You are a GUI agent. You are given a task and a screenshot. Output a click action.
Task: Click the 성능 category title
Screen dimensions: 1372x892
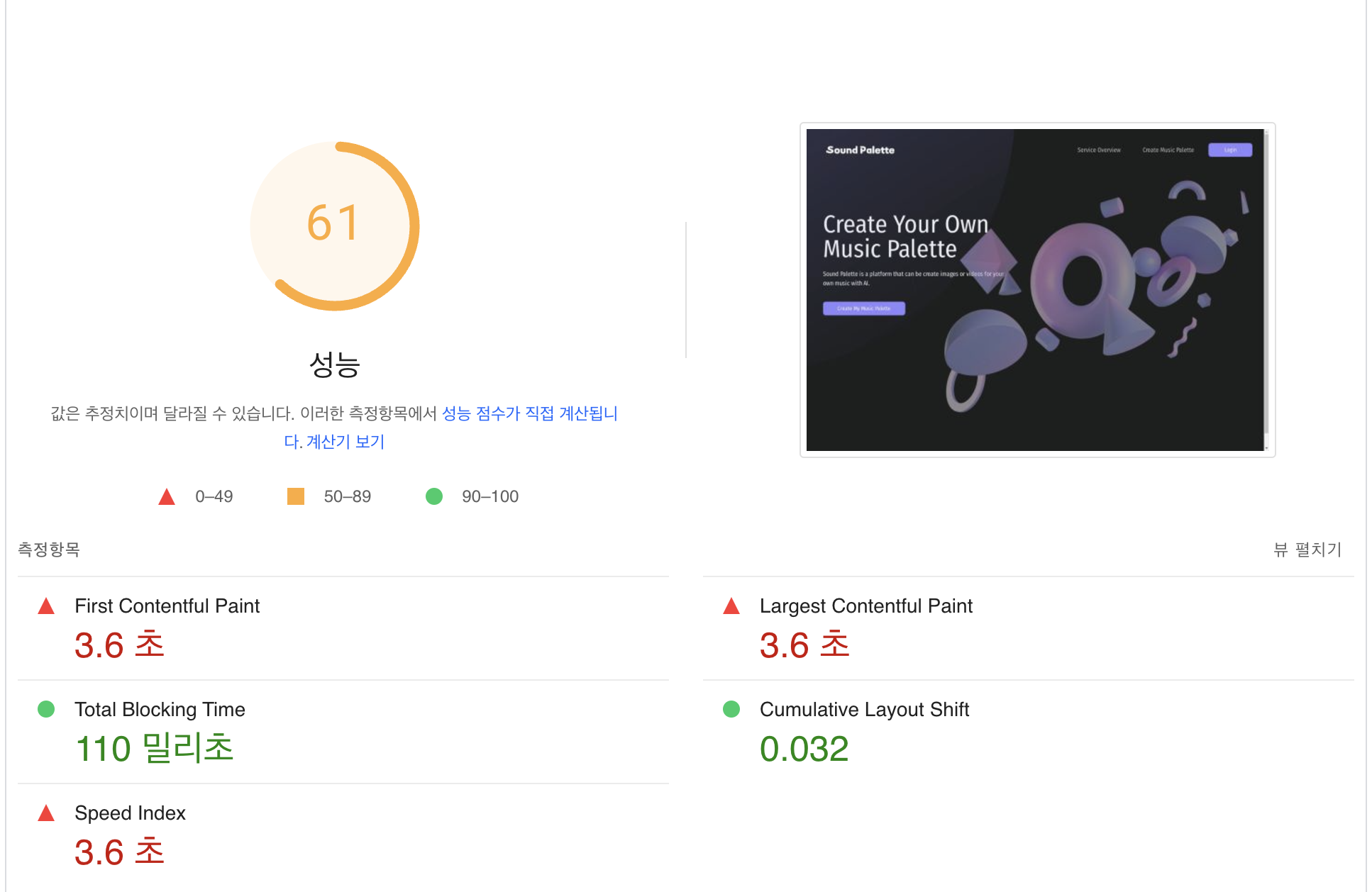[335, 364]
